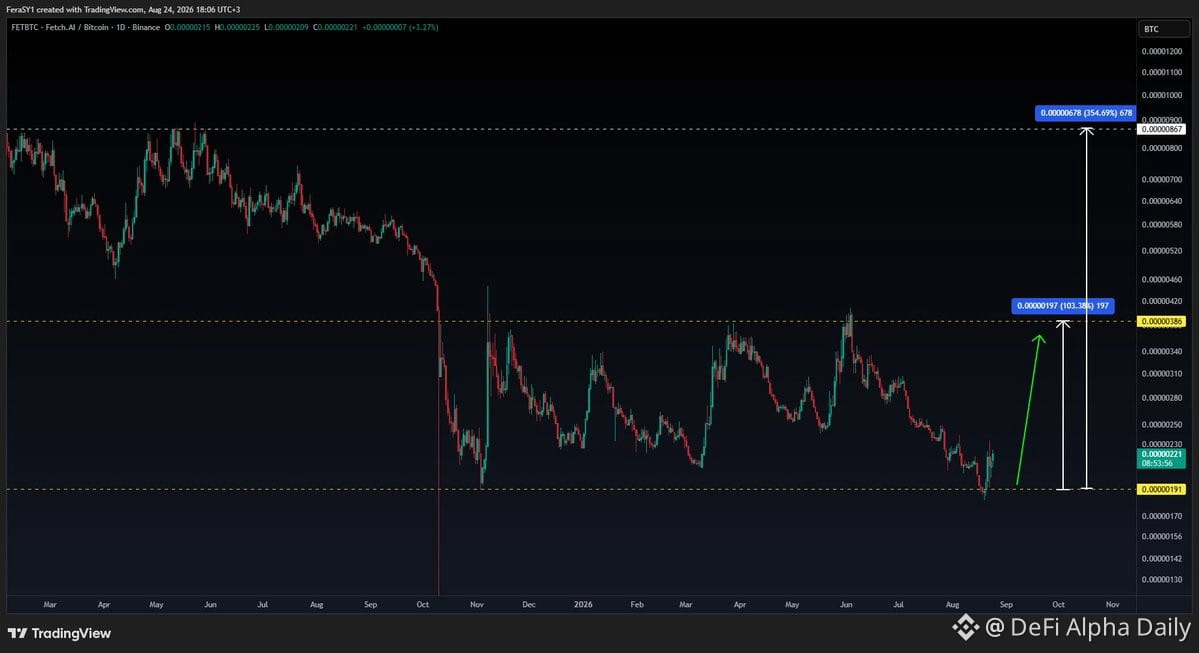Image resolution: width=1199 pixels, height=653 pixels.
Task: Click the 0.00000280 price axis tick
Action: [1162, 398]
